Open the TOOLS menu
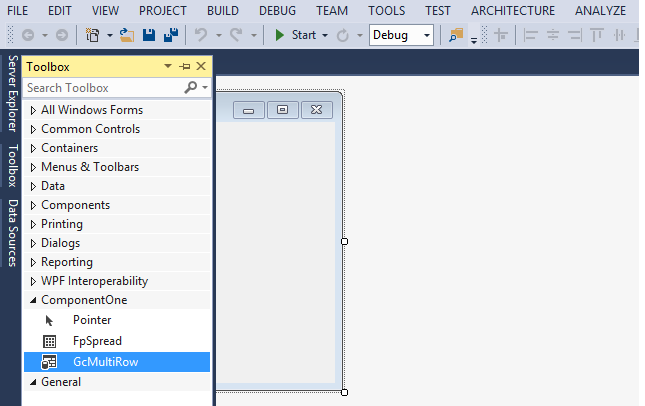Viewport: 645px width, 406px height. tap(387, 11)
